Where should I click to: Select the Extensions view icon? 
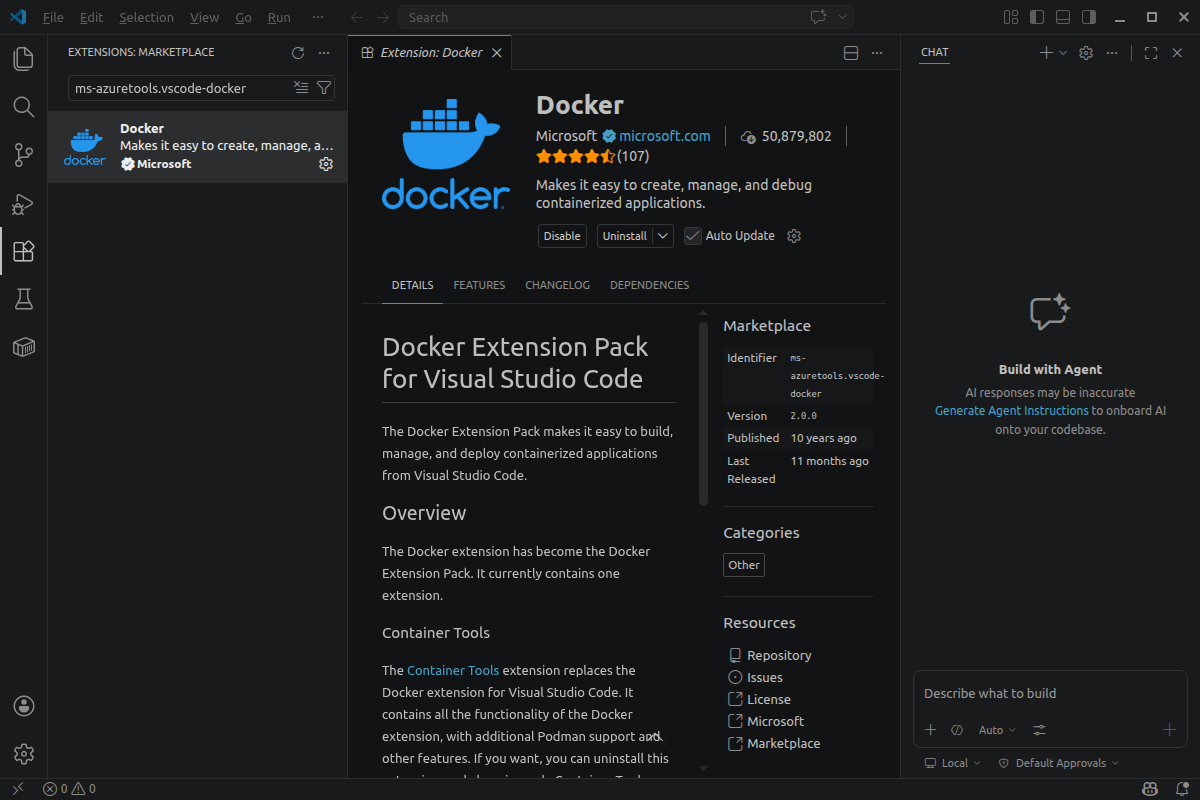click(x=24, y=251)
